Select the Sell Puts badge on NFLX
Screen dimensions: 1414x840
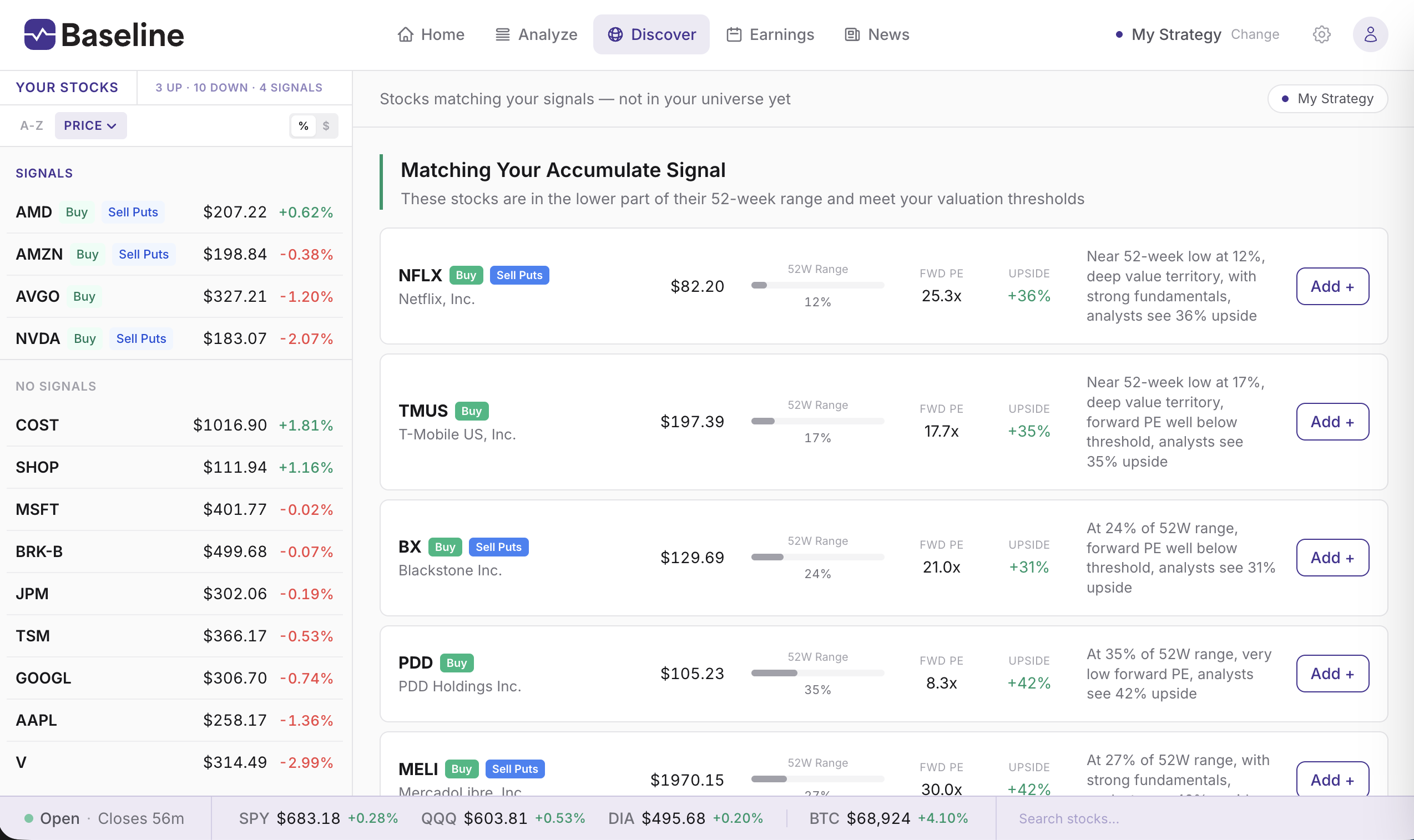point(519,275)
